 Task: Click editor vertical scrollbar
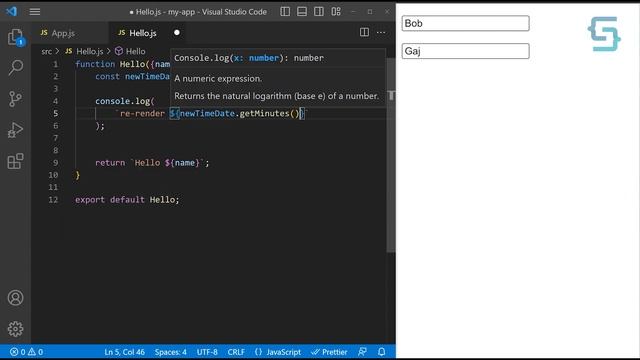(x=391, y=155)
